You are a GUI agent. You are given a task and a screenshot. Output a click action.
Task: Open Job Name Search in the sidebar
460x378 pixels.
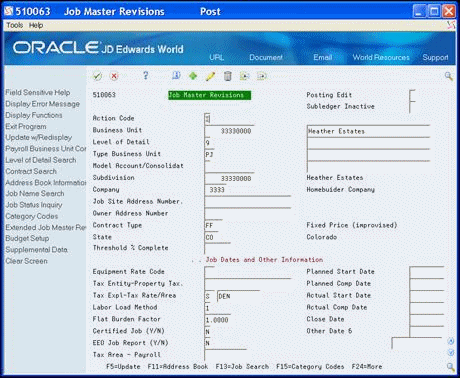[x=35, y=194]
